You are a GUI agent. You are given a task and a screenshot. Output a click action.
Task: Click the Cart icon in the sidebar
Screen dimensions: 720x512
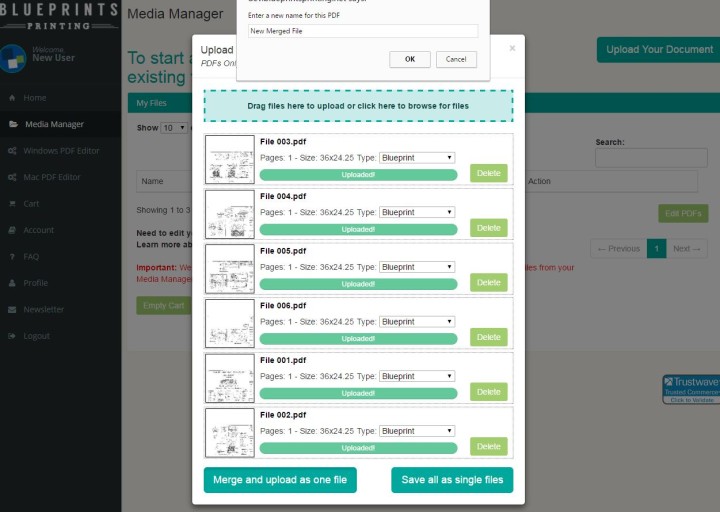point(12,203)
